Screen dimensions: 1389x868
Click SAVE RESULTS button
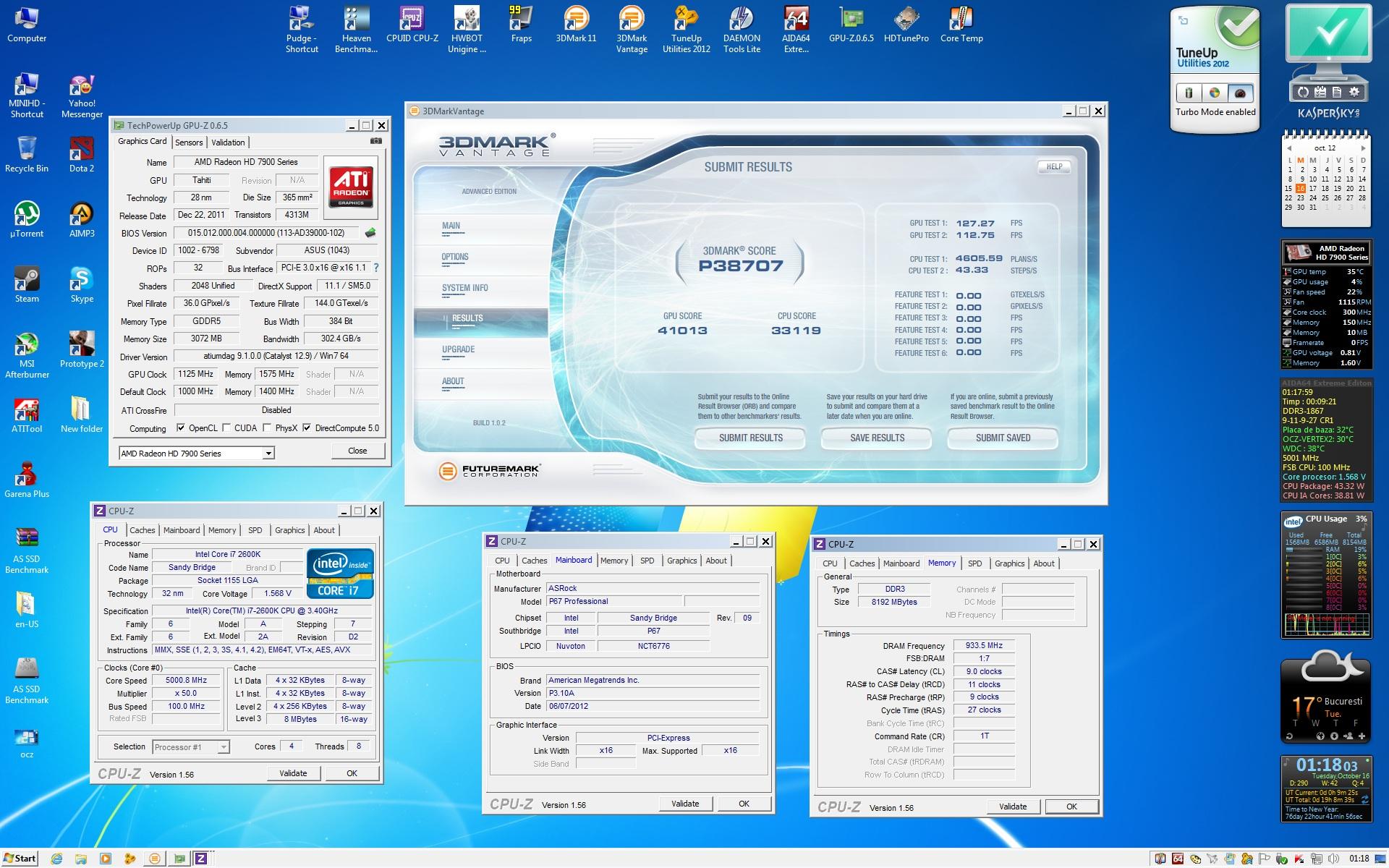877,438
